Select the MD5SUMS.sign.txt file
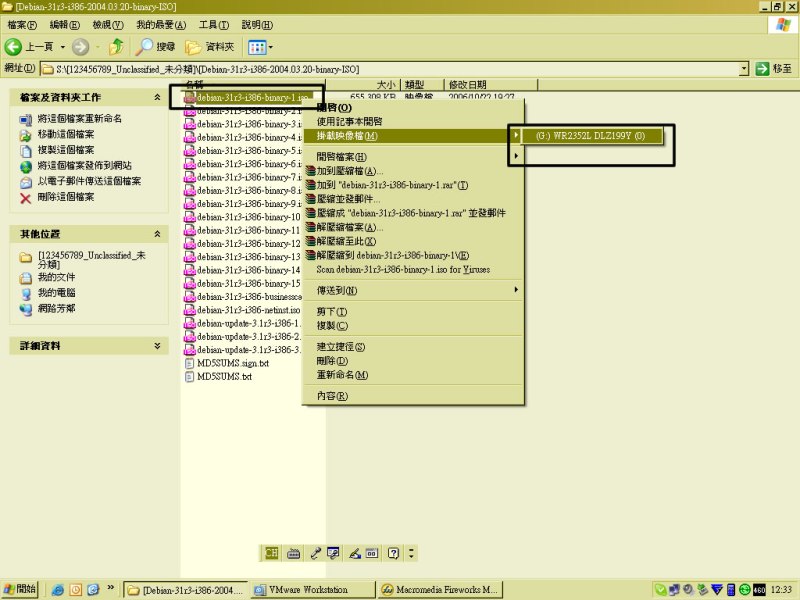 [227, 363]
